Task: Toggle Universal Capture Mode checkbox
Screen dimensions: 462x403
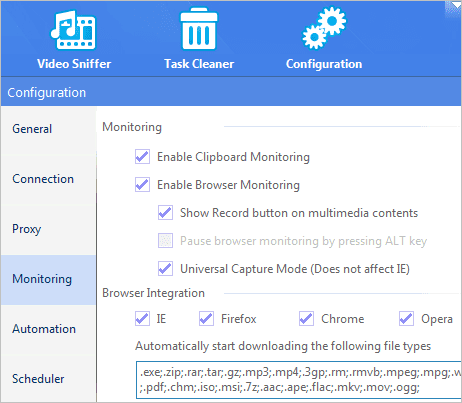Action: pos(165,269)
